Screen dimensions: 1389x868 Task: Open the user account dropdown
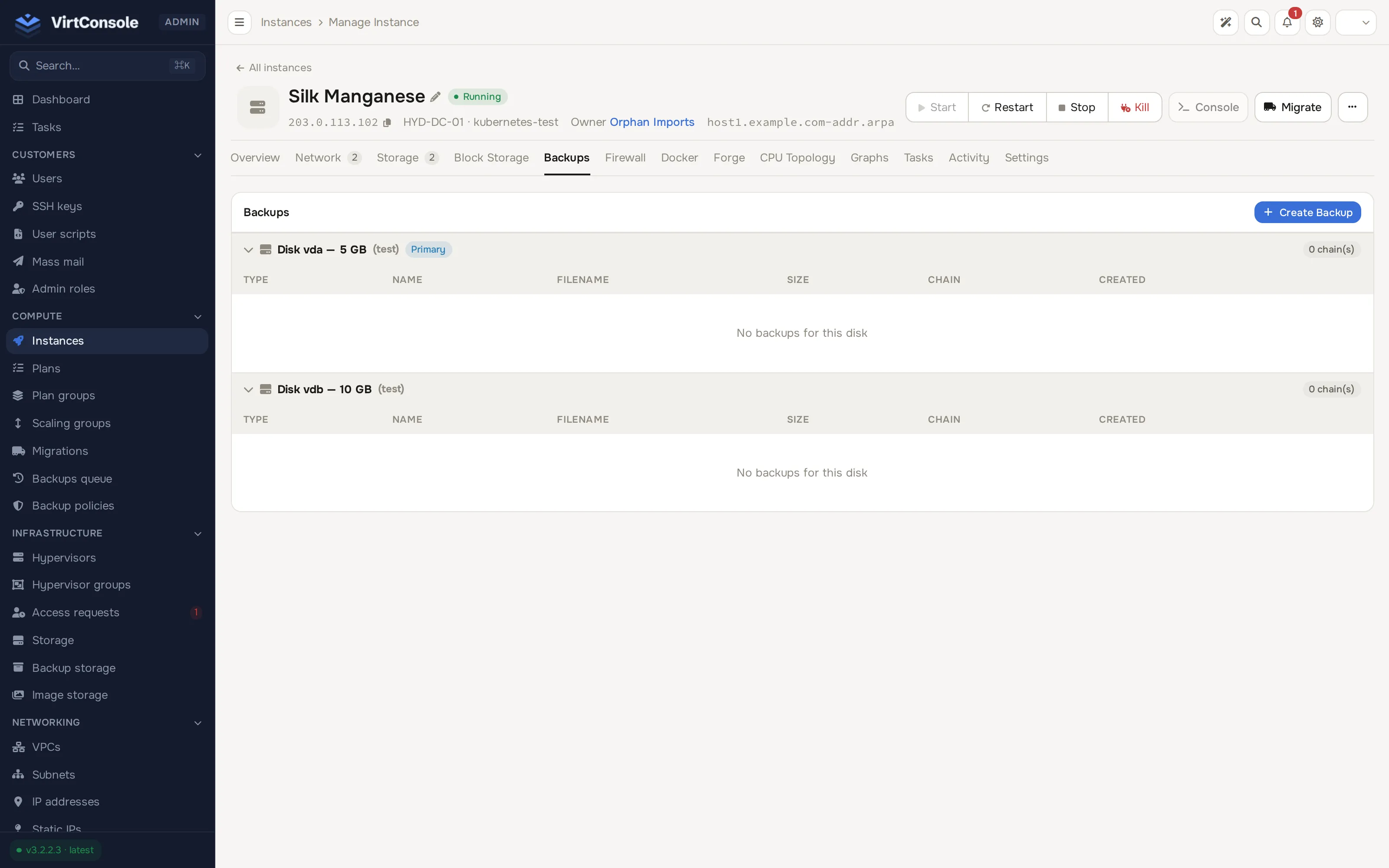pyautogui.click(x=1356, y=23)
